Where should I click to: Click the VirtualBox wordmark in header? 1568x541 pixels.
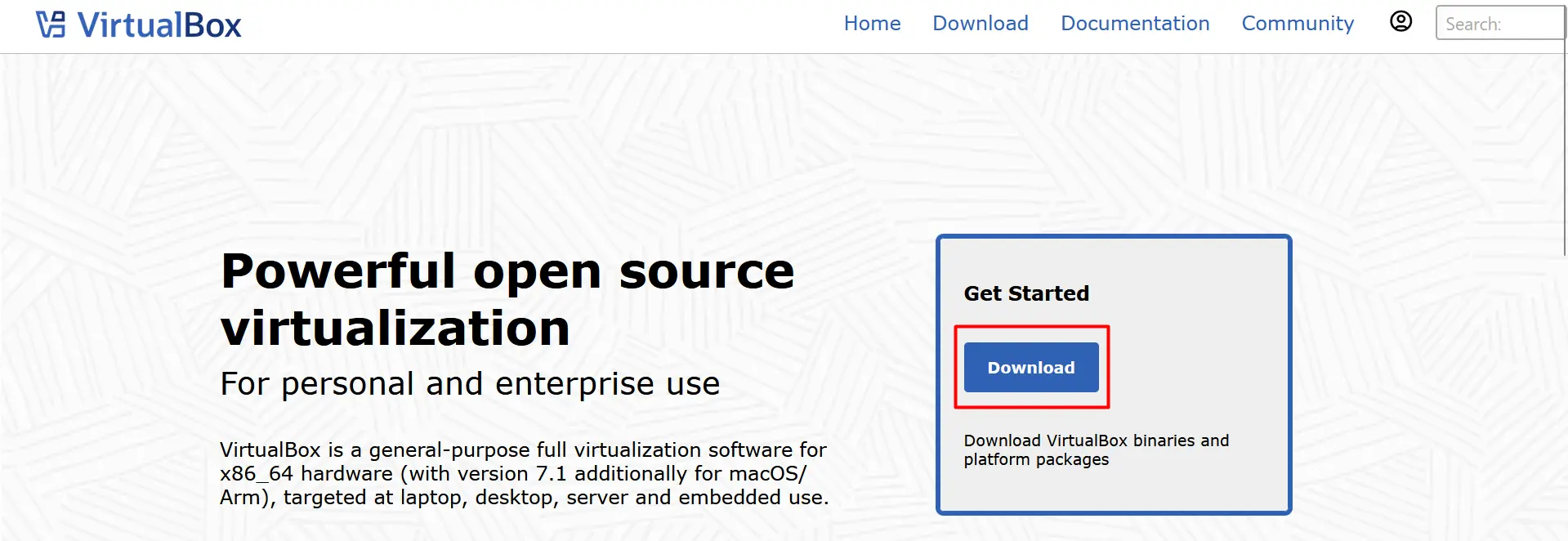[159, 25]
